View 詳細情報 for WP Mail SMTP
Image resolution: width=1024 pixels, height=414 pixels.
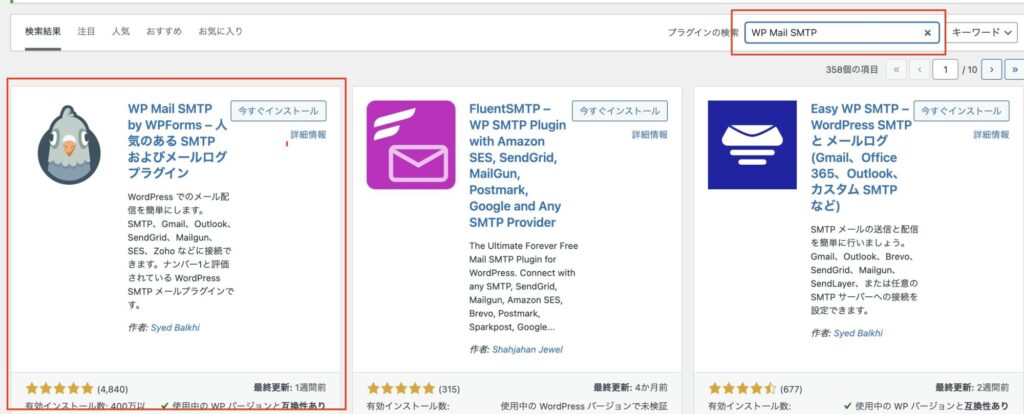(308, 135)
